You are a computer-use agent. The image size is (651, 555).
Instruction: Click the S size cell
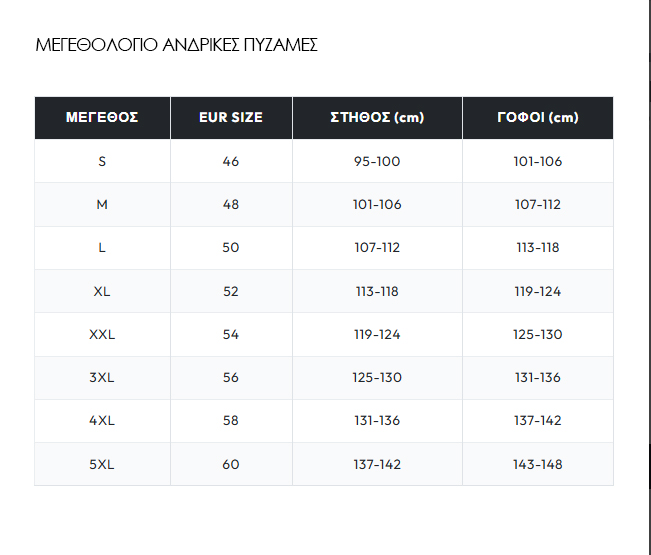pos(102,161)
